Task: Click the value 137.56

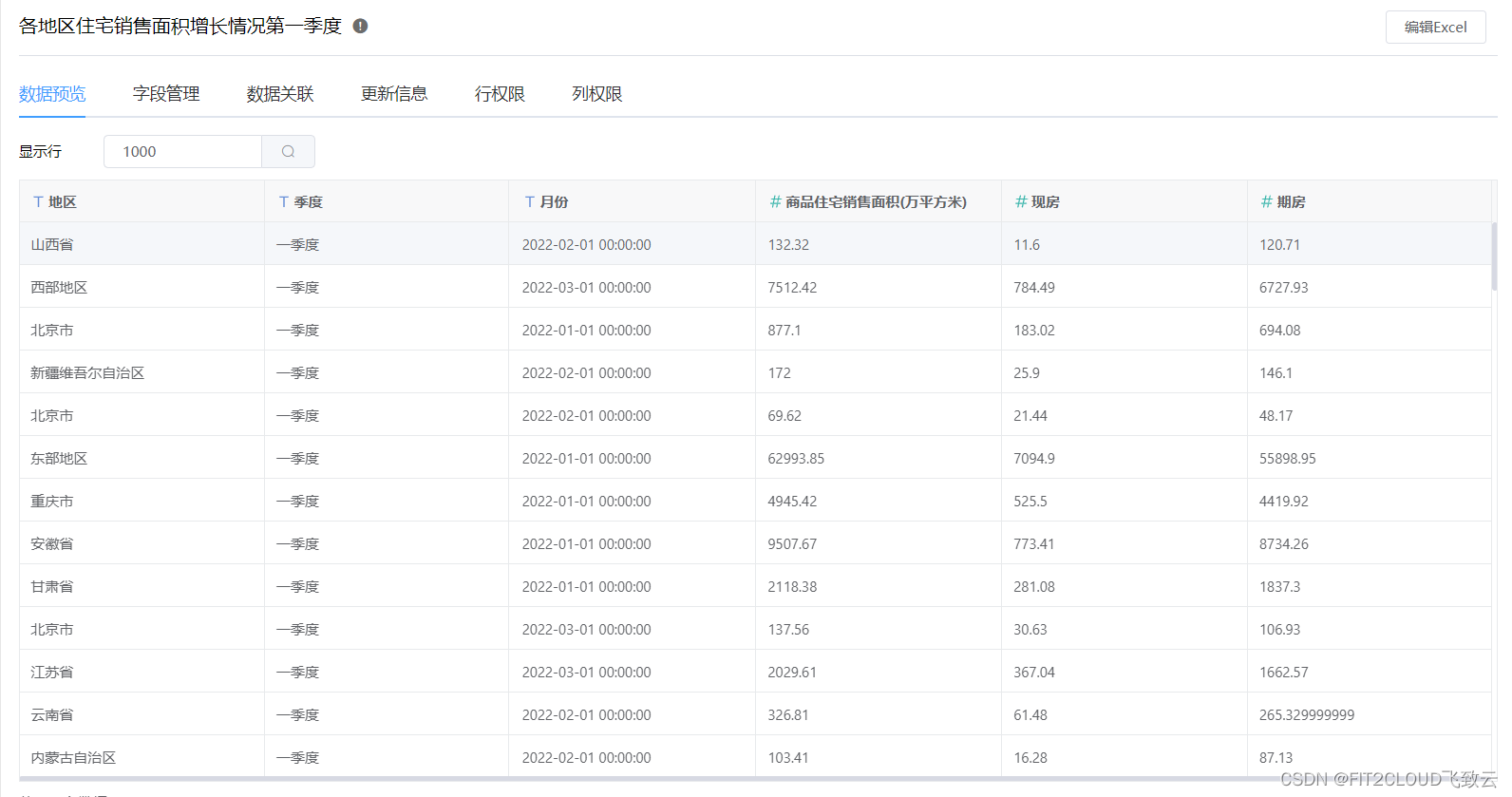Action: (788, 629)
